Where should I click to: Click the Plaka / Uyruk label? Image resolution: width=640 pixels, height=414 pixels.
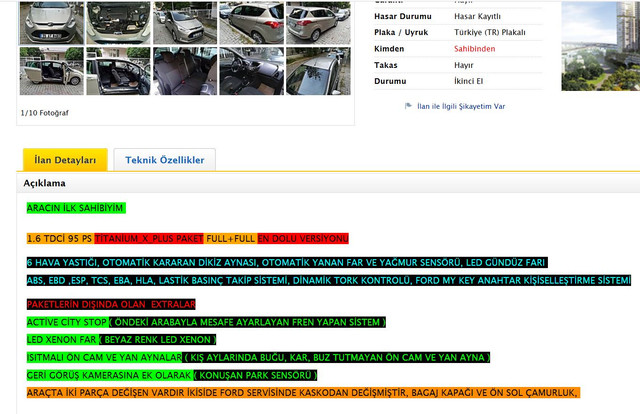pos(401,32)
